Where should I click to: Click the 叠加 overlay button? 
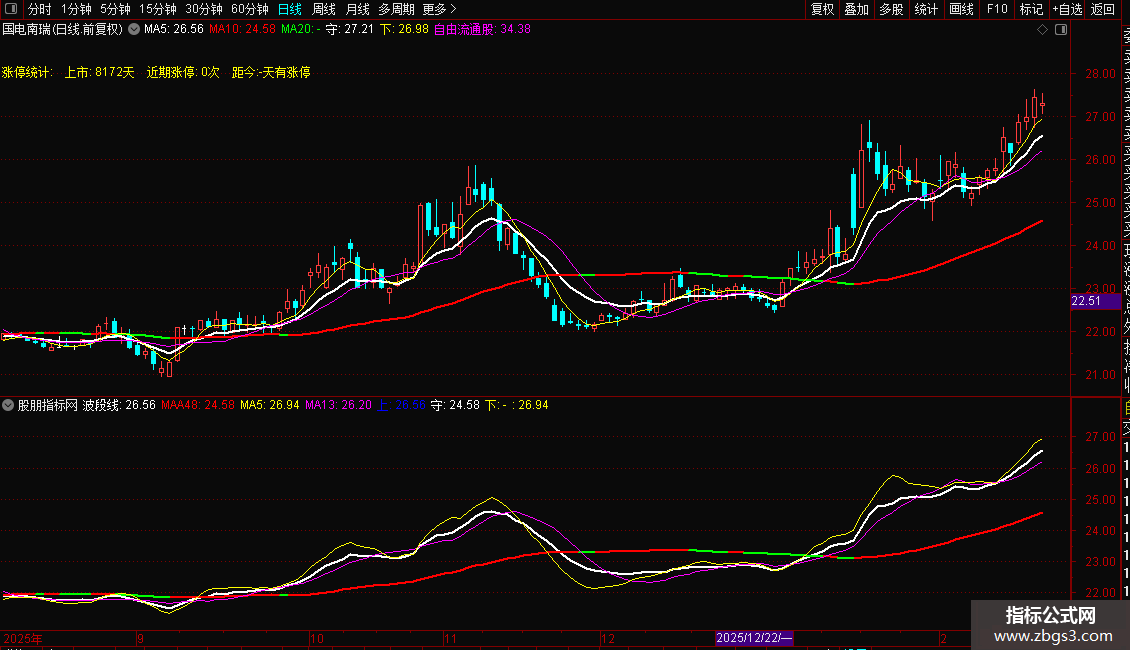click(x=857, y=9)
